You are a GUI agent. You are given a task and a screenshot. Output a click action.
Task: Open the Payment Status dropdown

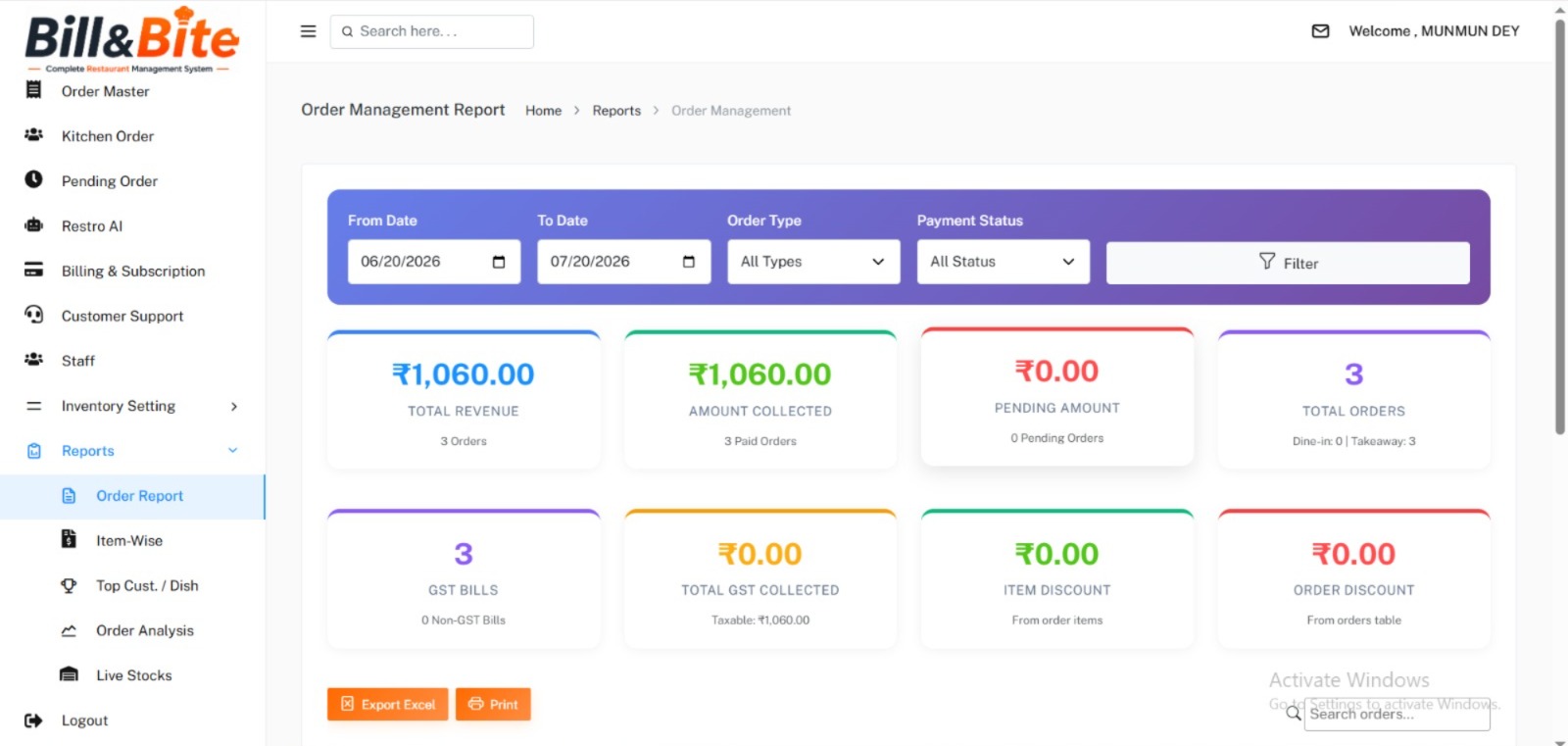pos(1004,262)
